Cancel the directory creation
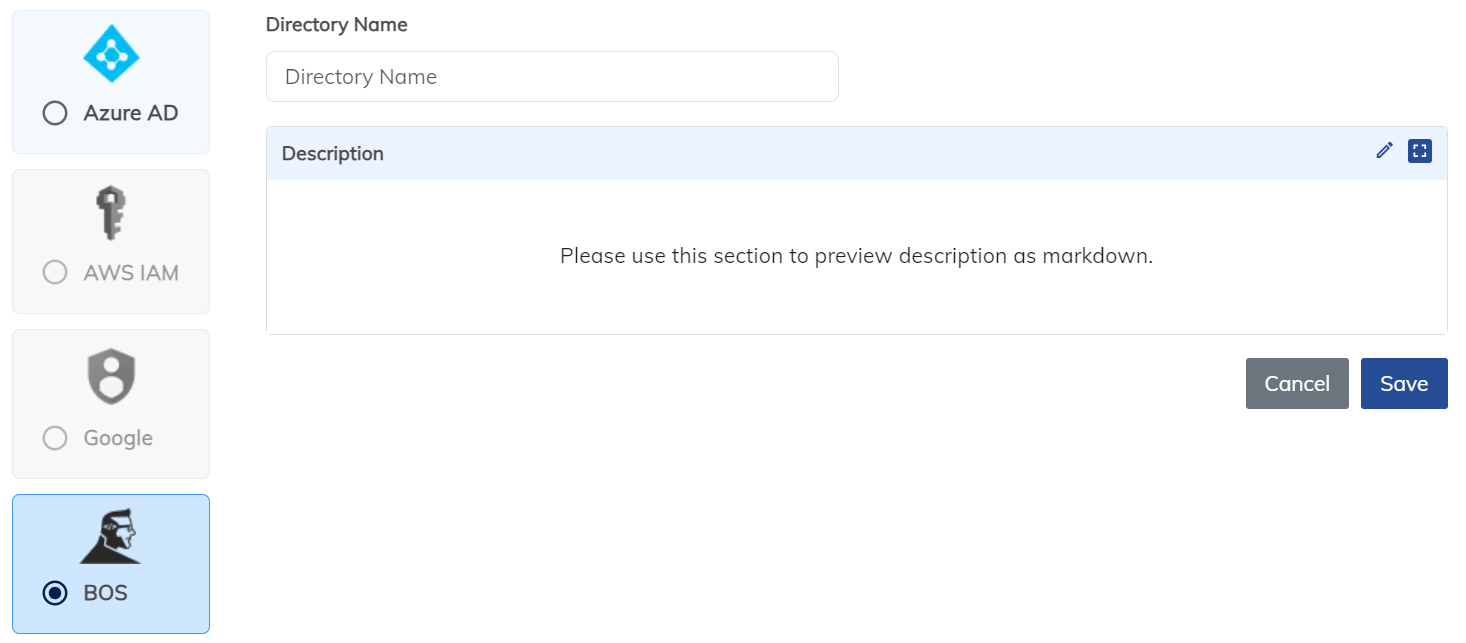Image resolution: width=1466 pixels, height=643 pixels. pos(1297,384)
